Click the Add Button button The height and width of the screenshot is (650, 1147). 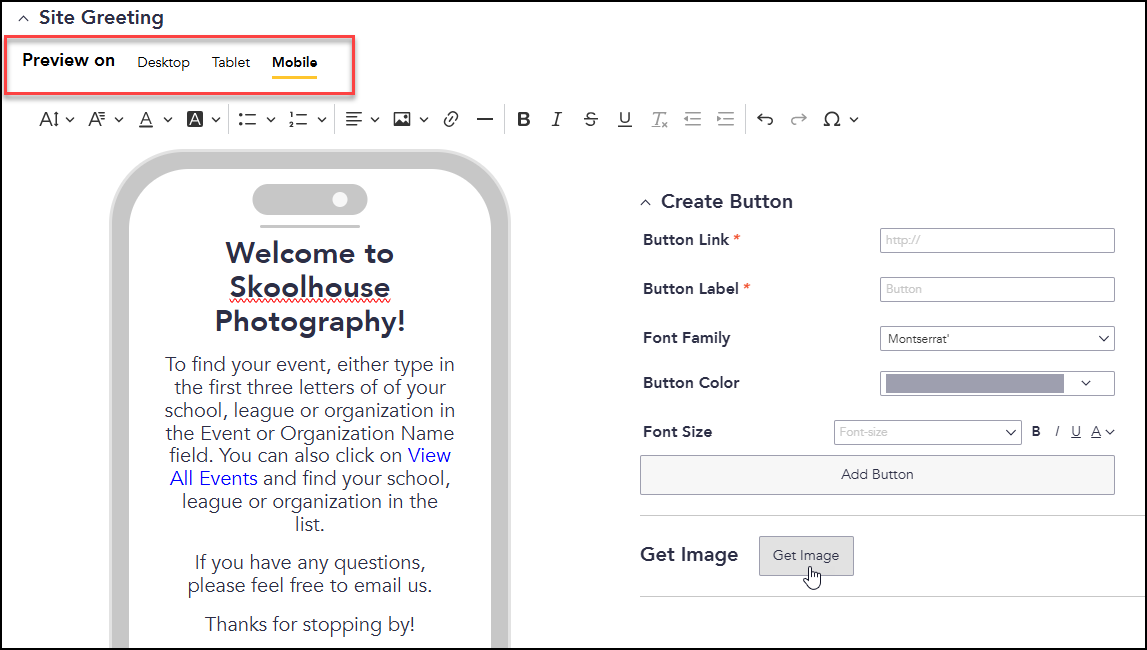[877, 475]
